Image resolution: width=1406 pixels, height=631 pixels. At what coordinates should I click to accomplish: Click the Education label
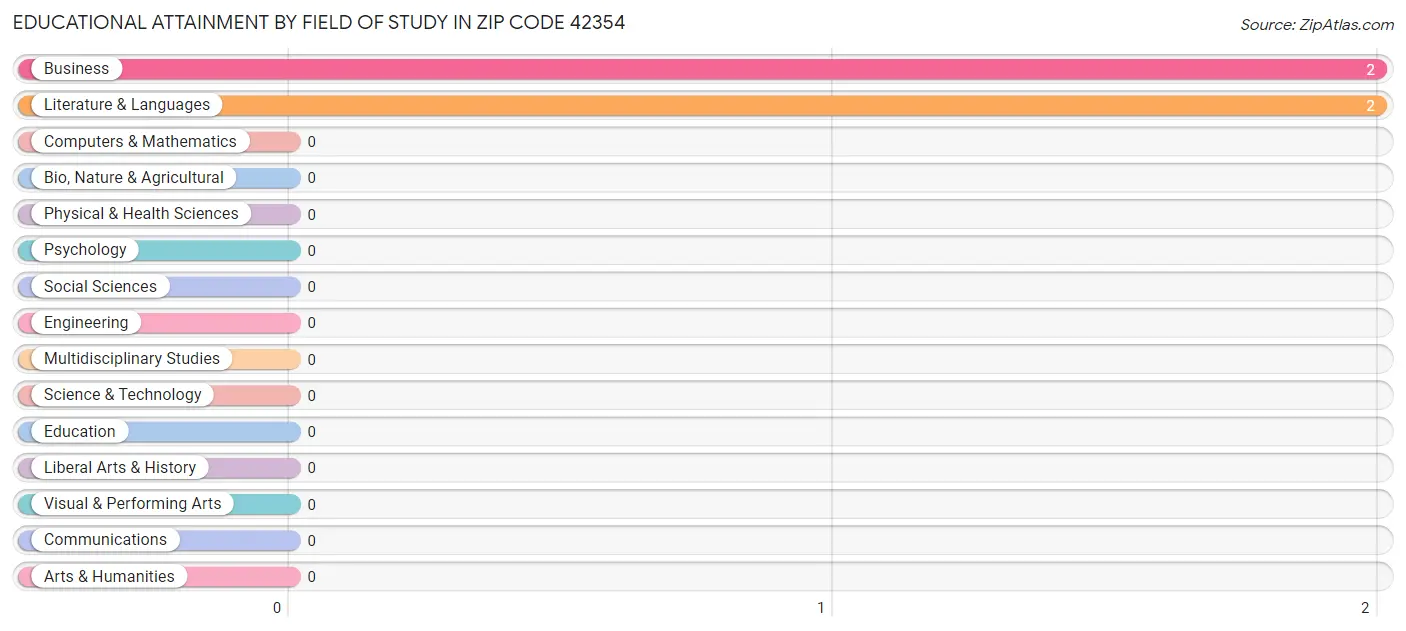point(80,432)
